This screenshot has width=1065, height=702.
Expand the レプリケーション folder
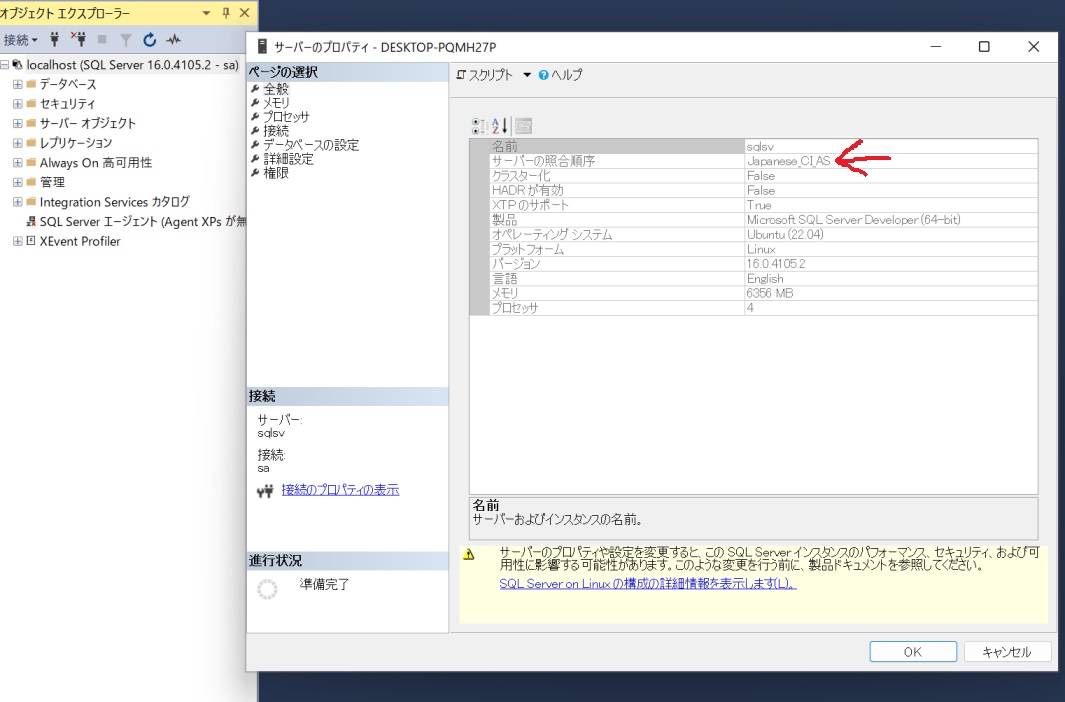(x=18, y=143)
